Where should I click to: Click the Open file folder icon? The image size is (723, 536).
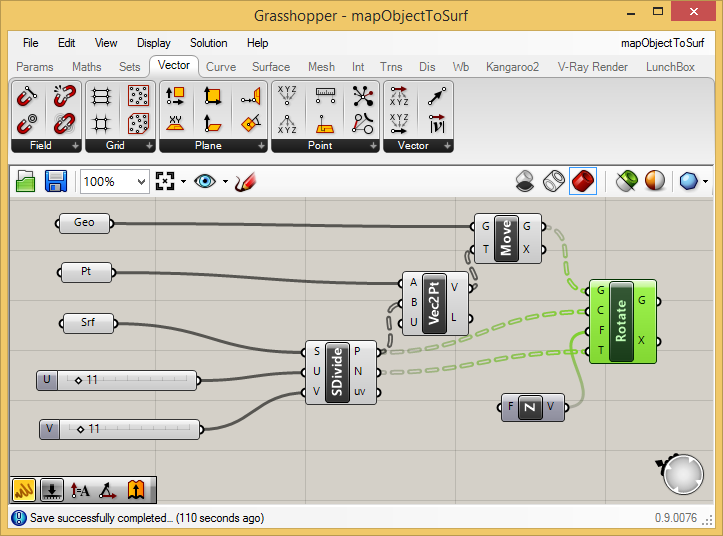coord(26,181)
